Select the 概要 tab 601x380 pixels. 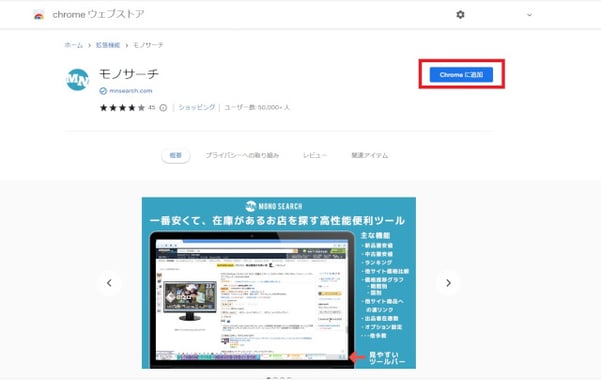(x=176, y=155)
